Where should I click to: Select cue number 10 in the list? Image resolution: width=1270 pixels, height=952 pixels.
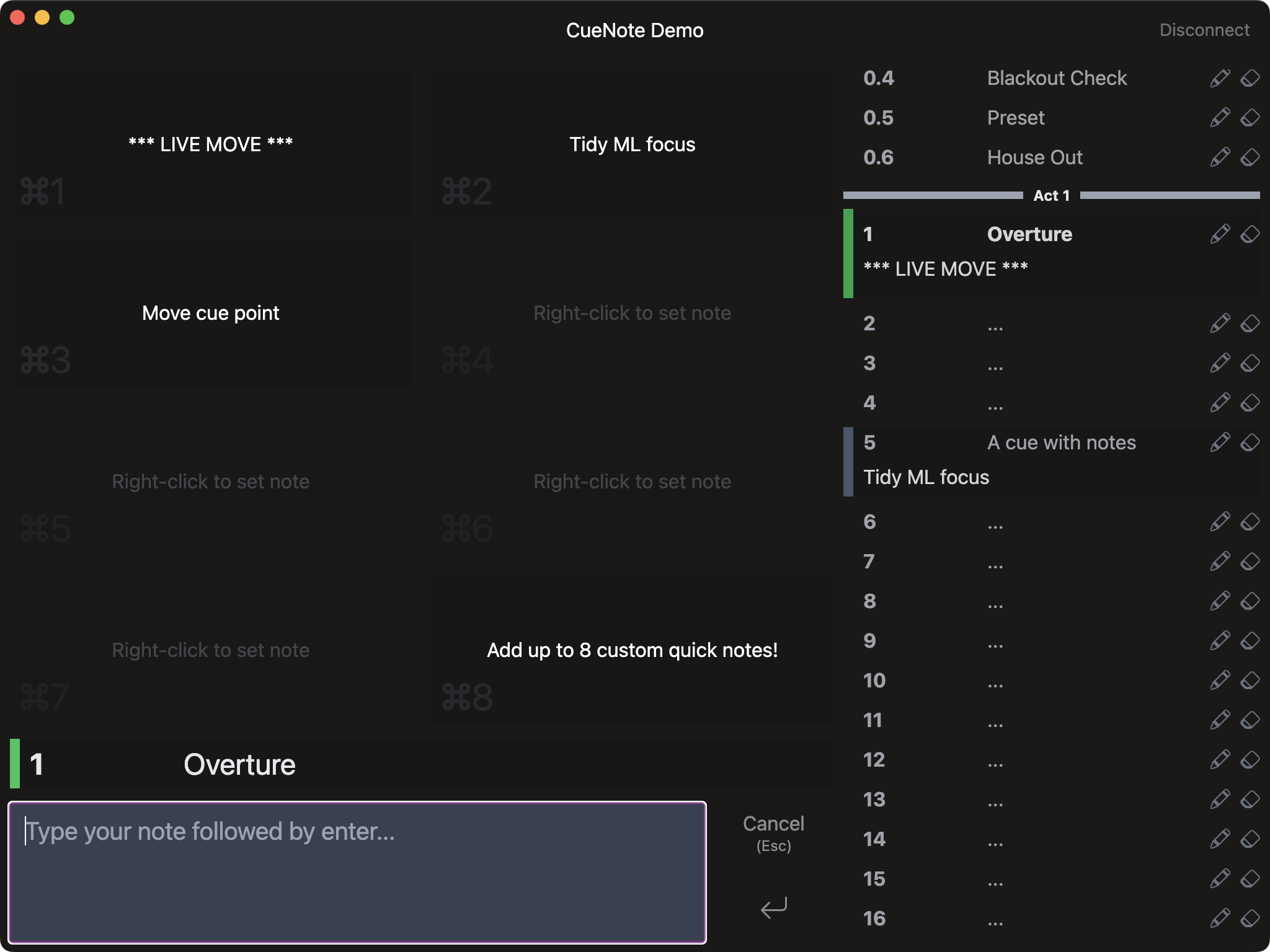pos(1051,681)
